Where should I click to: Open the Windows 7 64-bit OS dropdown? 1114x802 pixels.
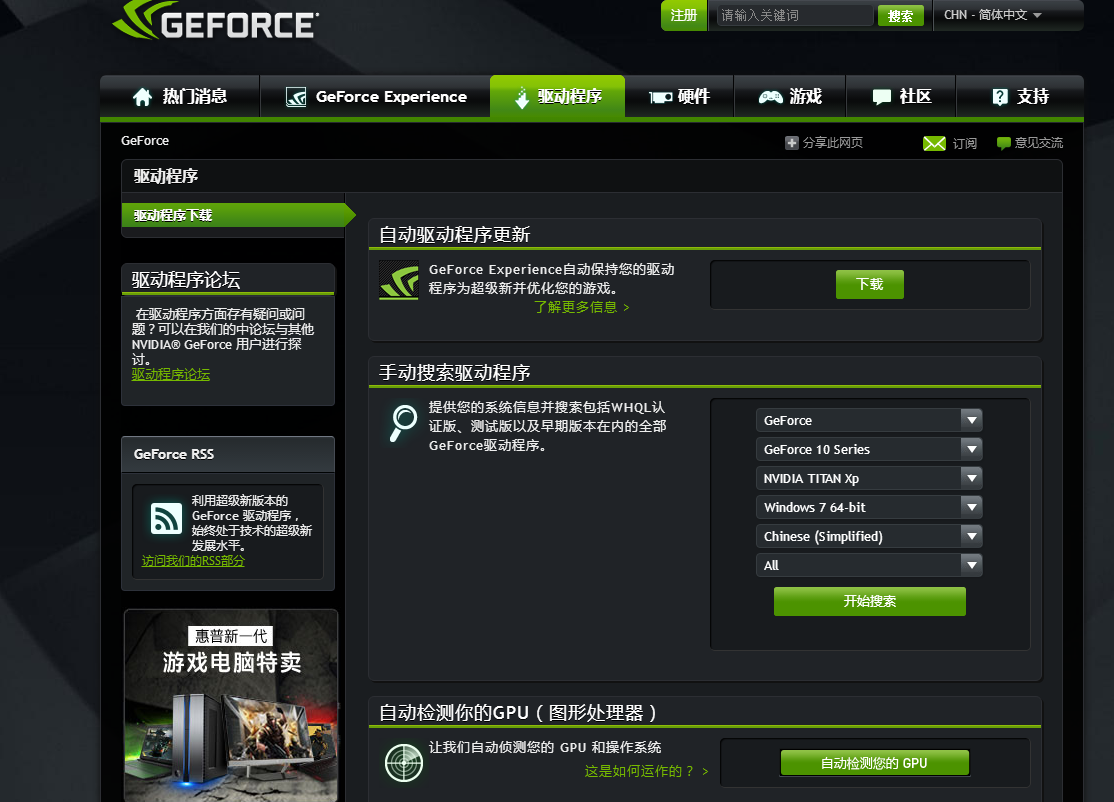tap(869, 507)
